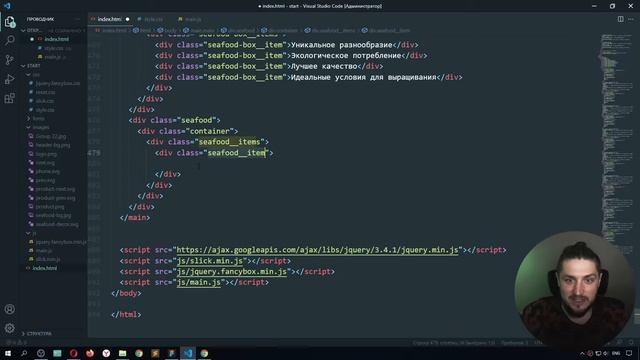Open header-bg.png image file
The image size is (640, 360).
(52, 145)
